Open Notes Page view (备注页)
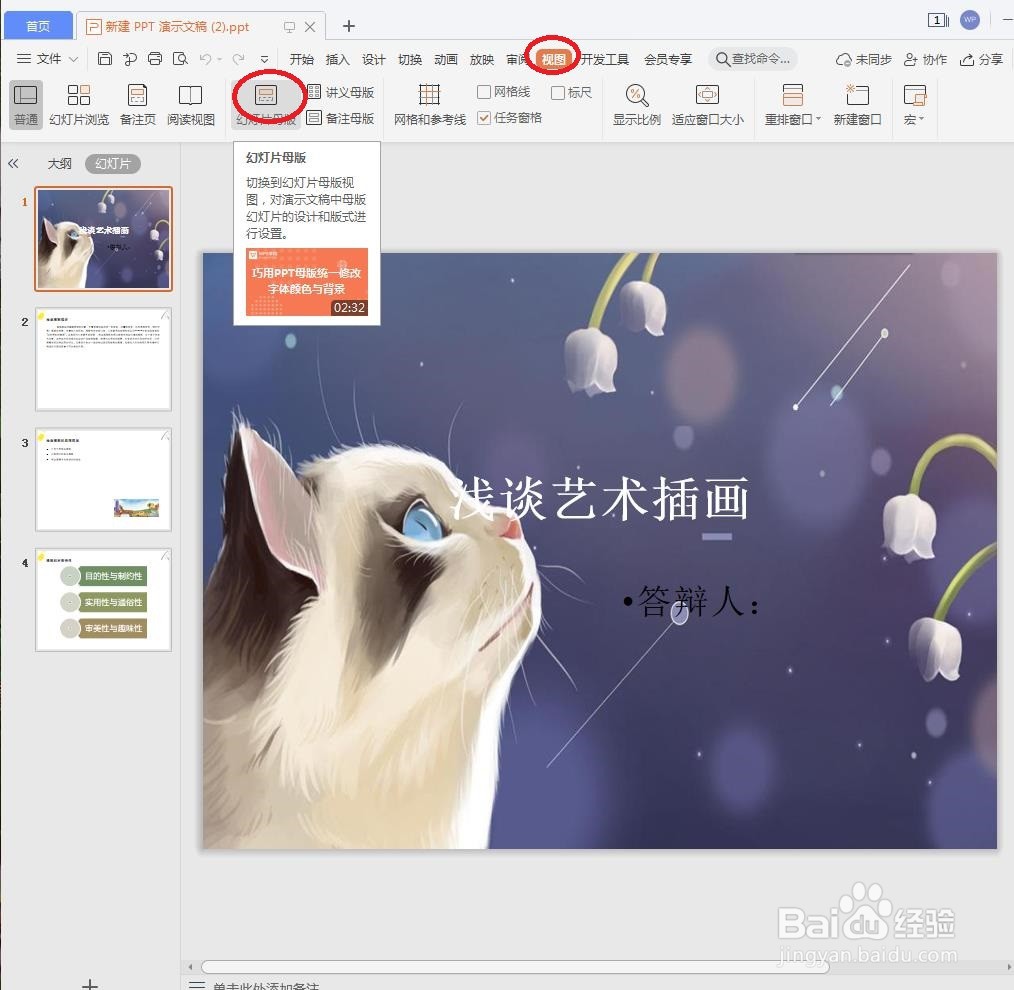The height and width of the screenshot is (990, 1014). [138, 104]
